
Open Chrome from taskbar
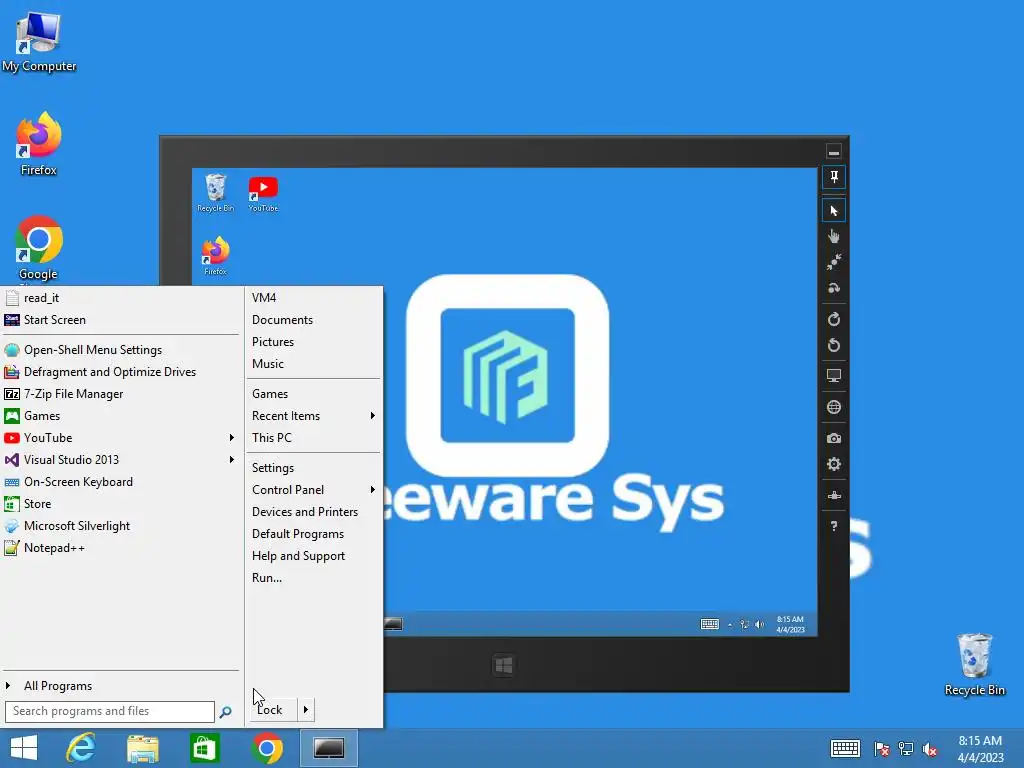pyautogui.click(x=267, y=748)
